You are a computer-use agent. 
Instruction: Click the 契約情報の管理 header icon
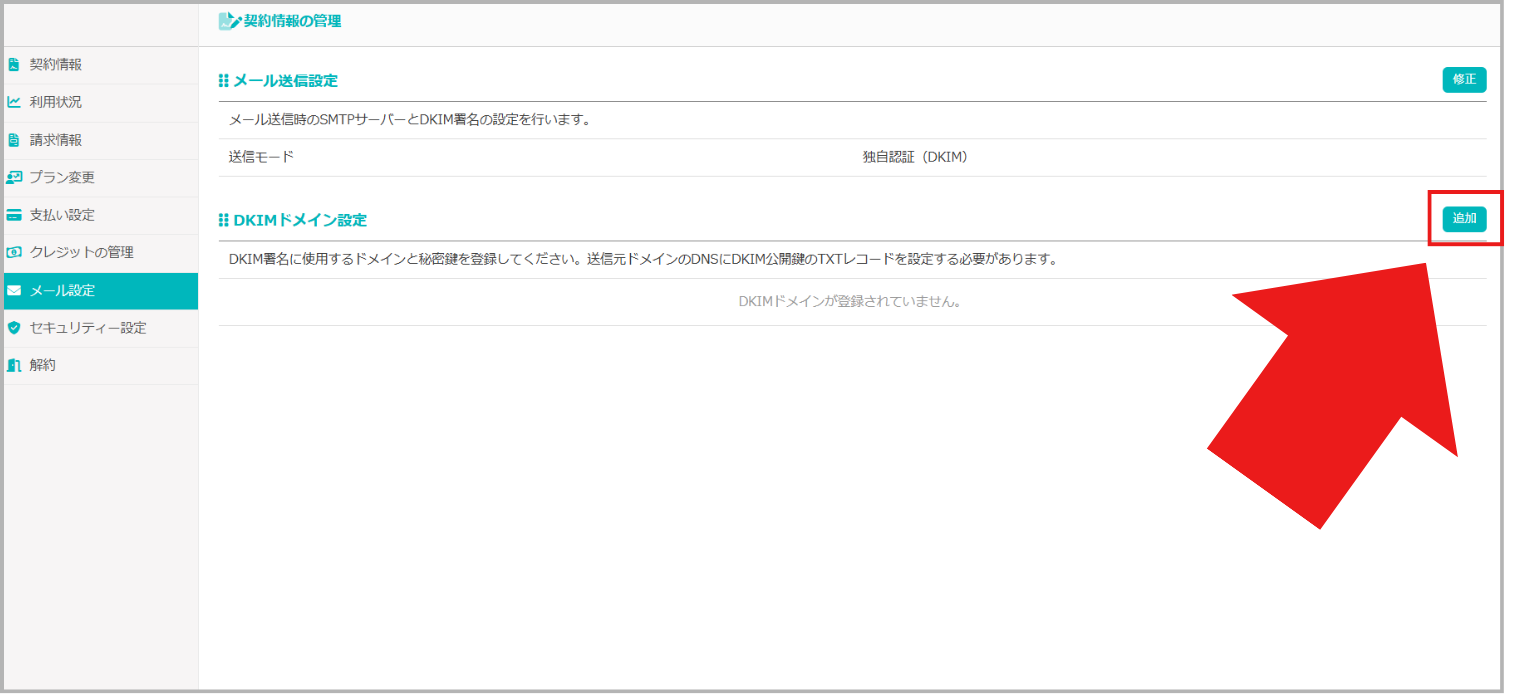point(229,21)
